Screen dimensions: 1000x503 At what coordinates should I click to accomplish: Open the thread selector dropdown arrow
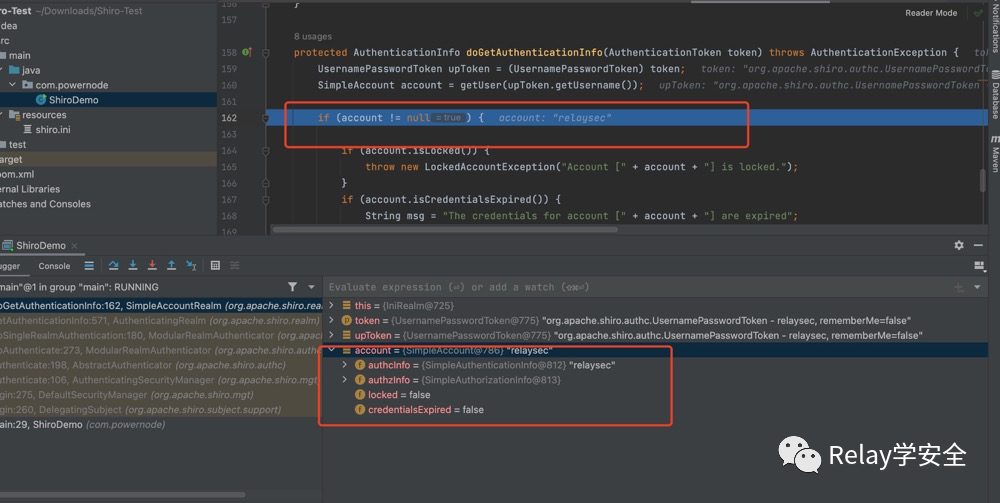(311, 288)
